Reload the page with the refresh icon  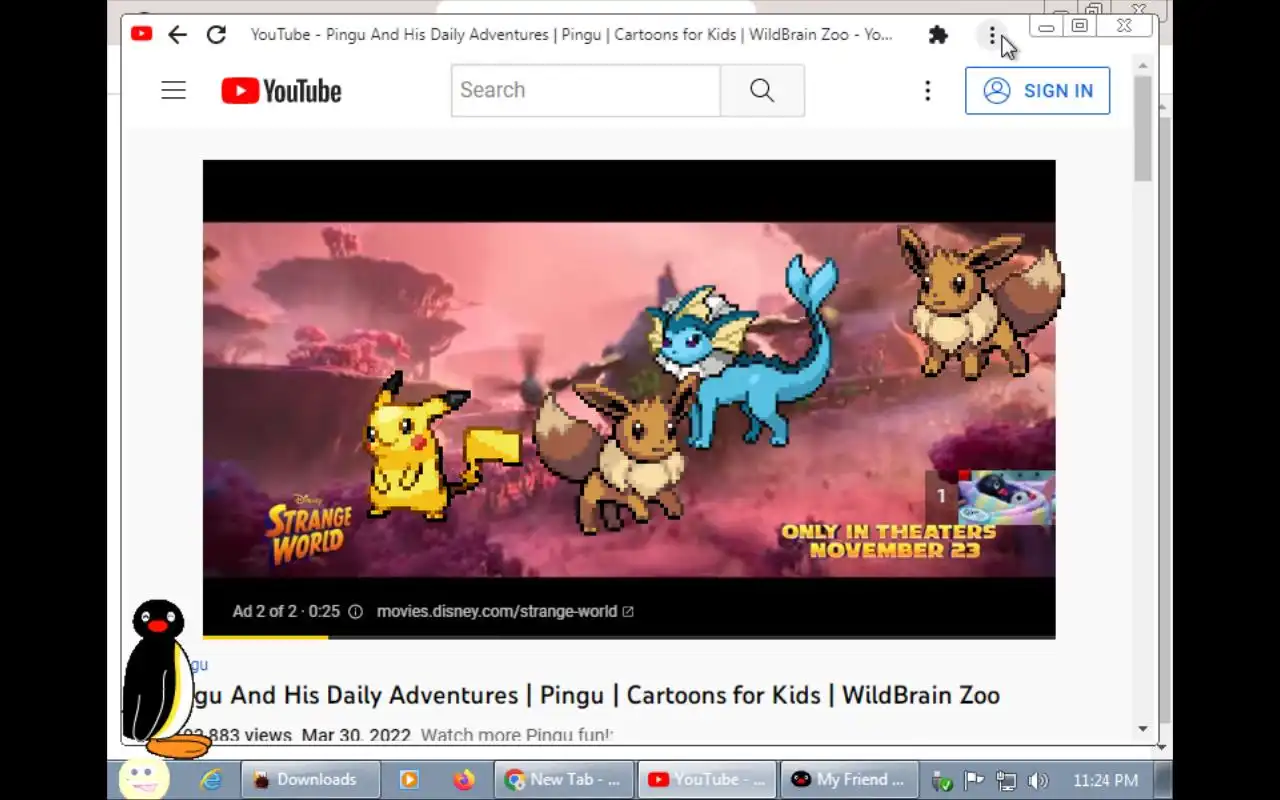[x=216, y=35]
